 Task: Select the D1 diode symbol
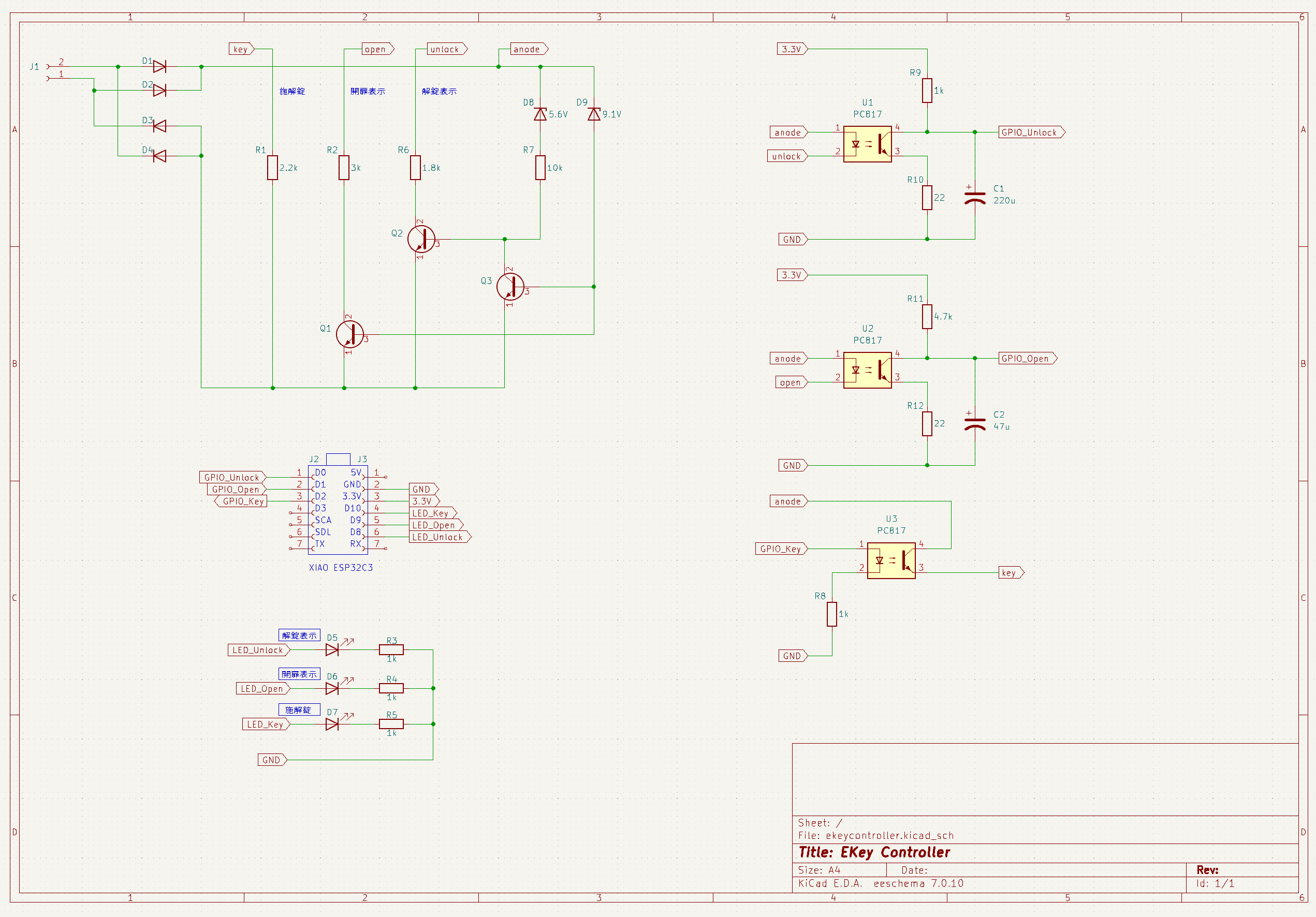[x=159, y=66]
